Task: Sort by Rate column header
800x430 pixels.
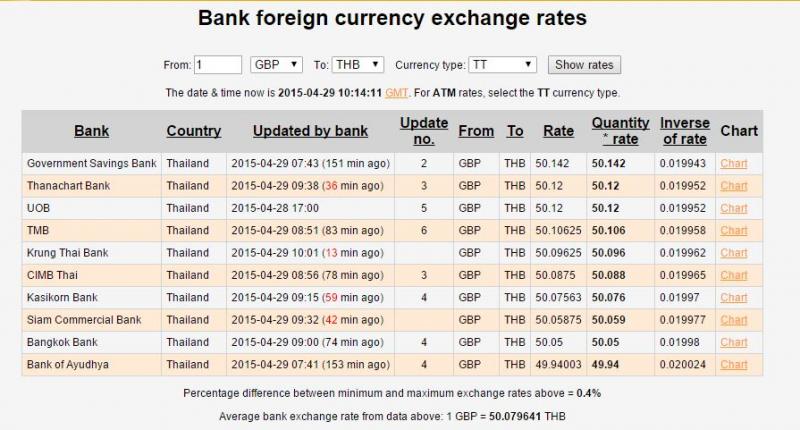Action: click(x=558, y=131)
